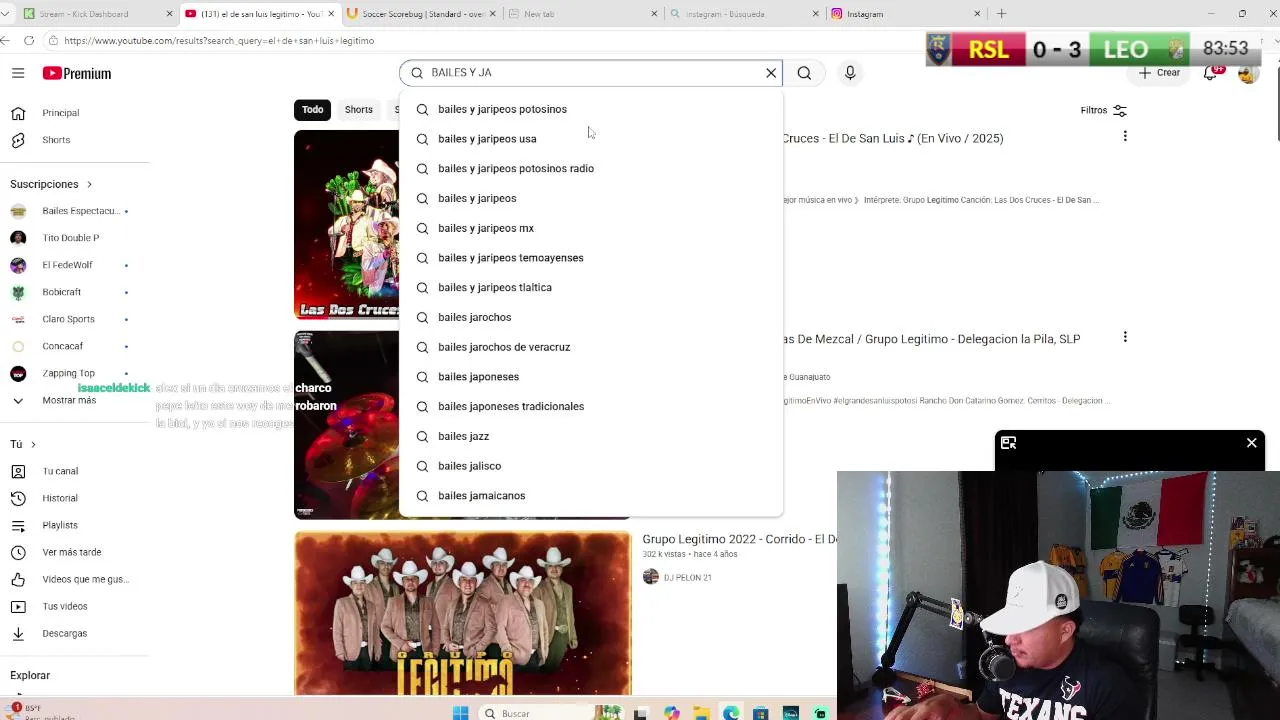The width and height of the screenshot is (1280, 720).
Task: Pick the plain bailes japoneses suggestion
Action: (x=590, y=377)
